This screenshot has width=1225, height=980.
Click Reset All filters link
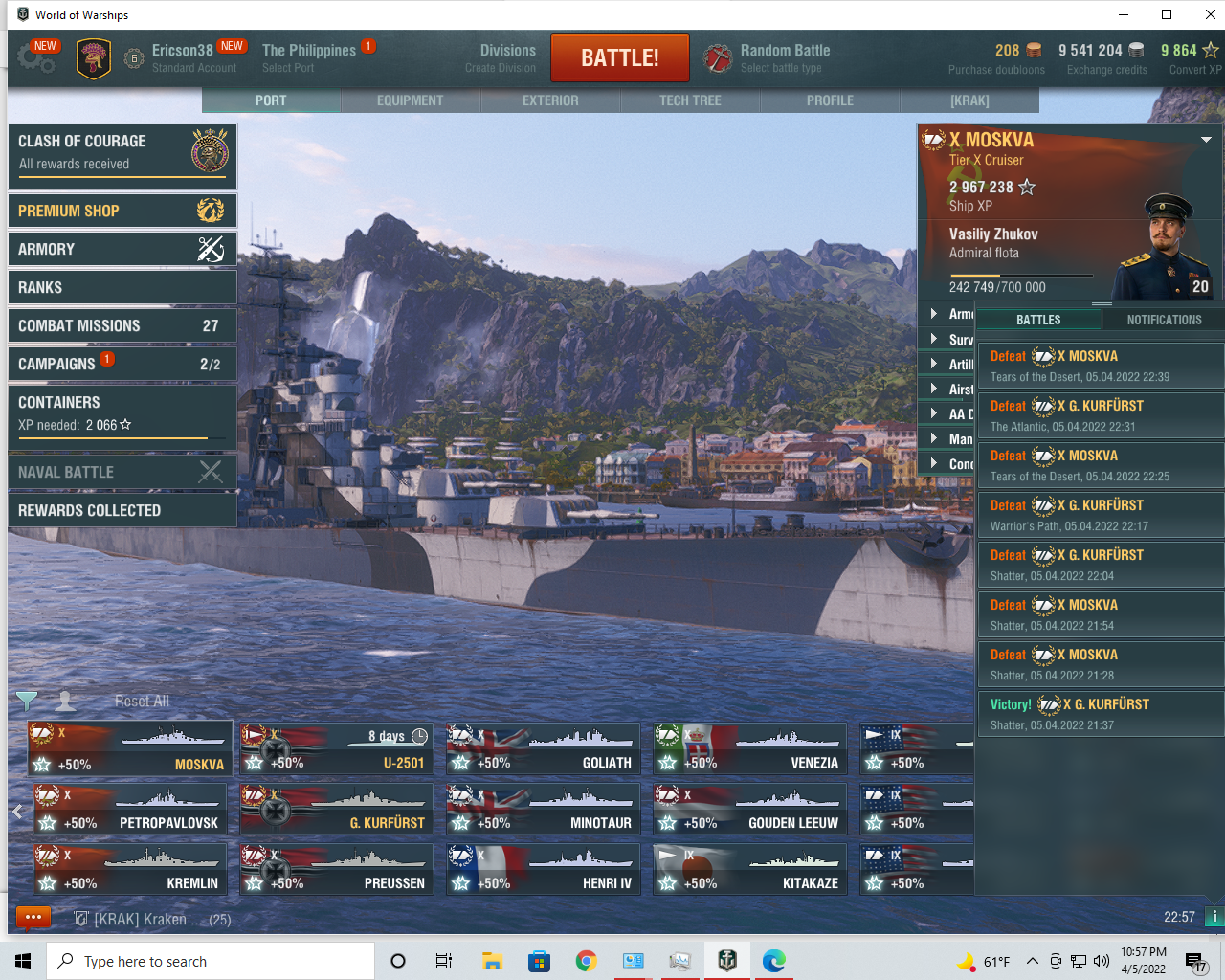pos(142,702)
